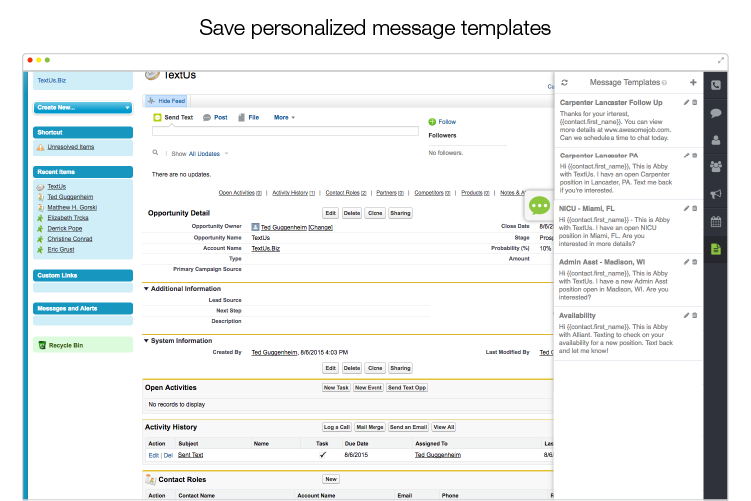Refresh the Message Templates list
Image resolution: width=751 pixels, height=501 pixels.
pos(564,82)
